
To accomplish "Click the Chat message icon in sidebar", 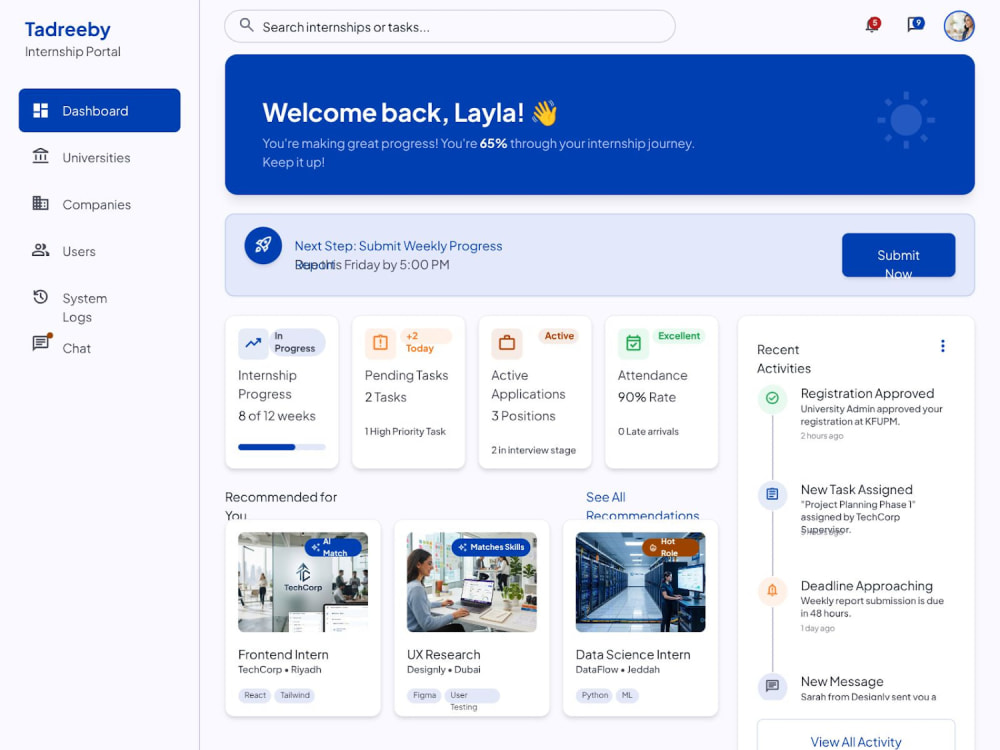I will tap(41, 342).
